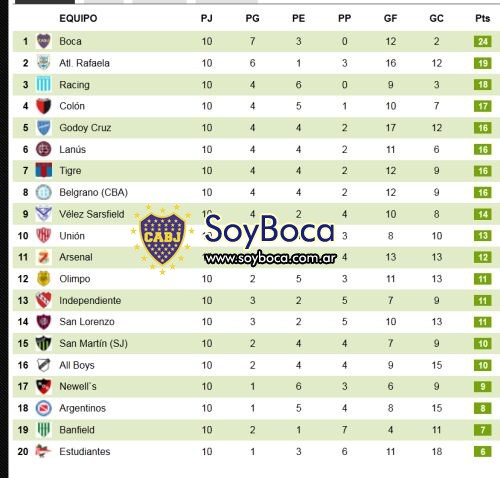Click the Estudiantes crest icon
Image resolution: width=500 pixels, height=478 pixels.
pyautogui.click(x=44, y=451)
